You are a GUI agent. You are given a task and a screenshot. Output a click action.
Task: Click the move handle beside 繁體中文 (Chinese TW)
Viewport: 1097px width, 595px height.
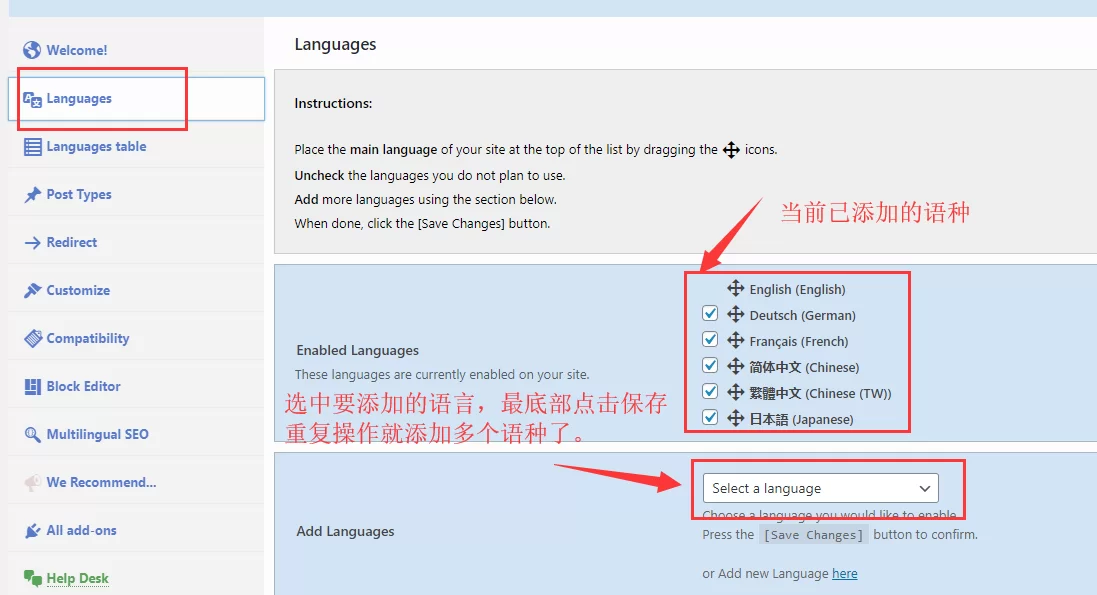click(x=735, y=392)
